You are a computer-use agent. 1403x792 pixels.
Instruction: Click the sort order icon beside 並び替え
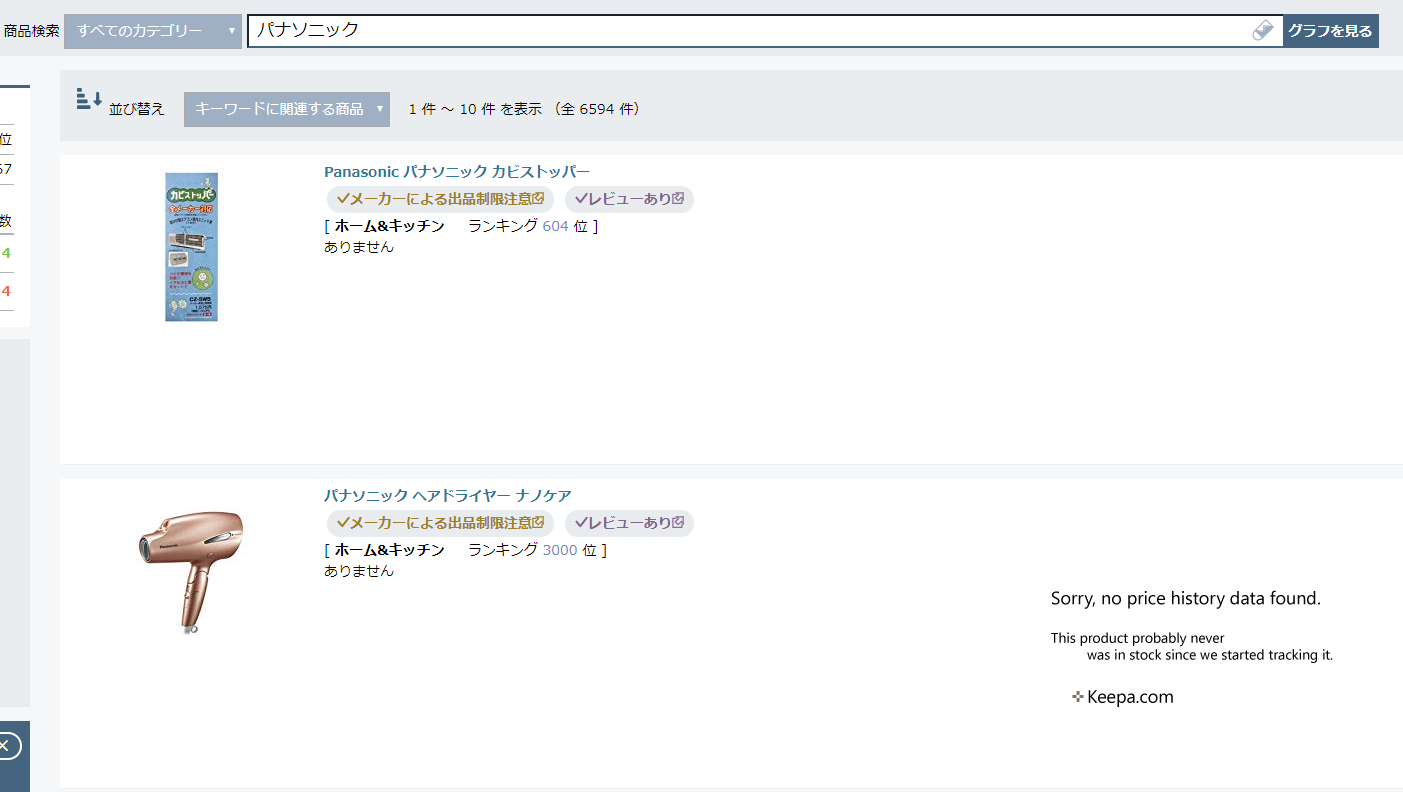click(x=89, y=99)
